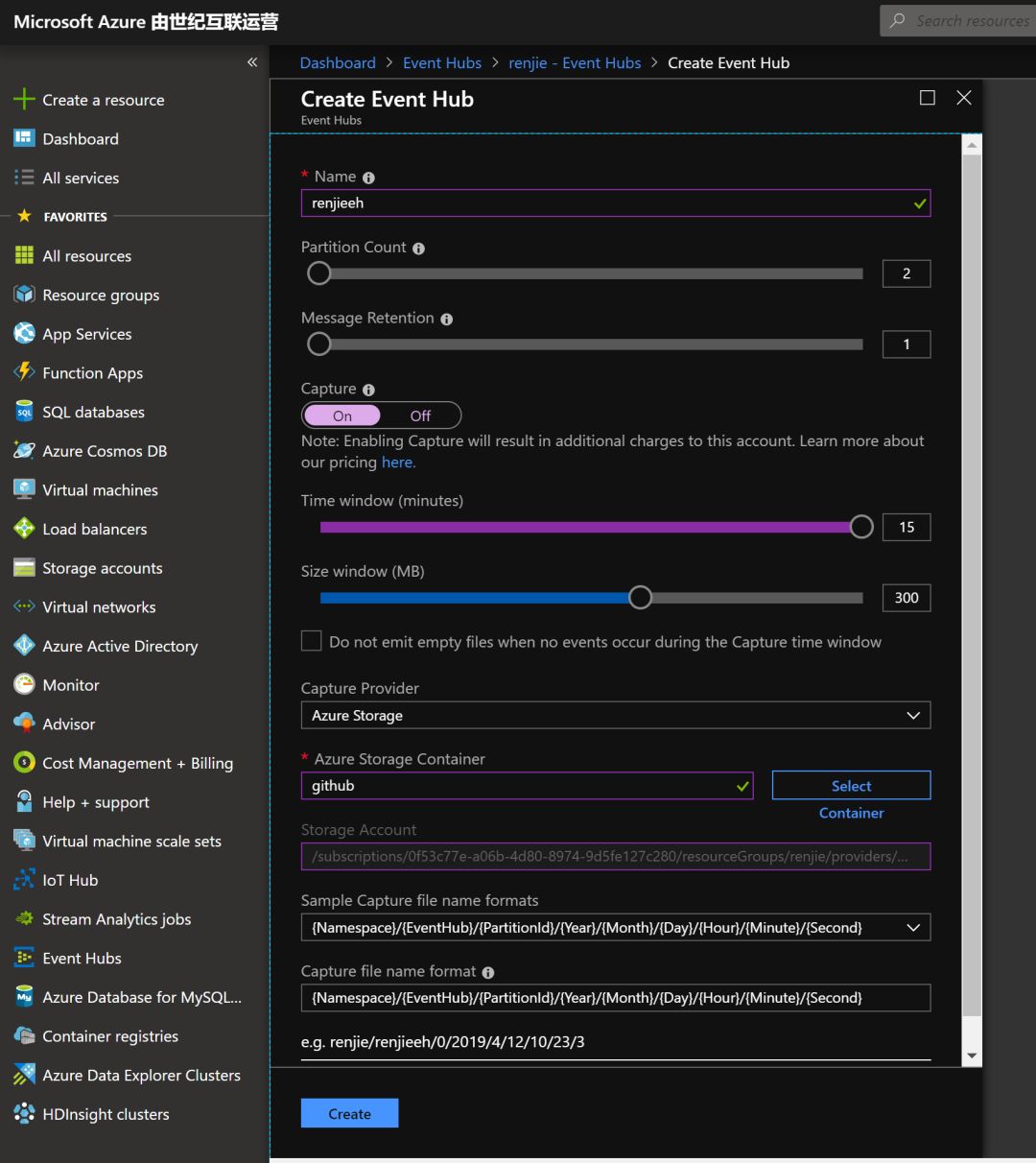Viewport: 1036px width, 1163px height.
Task: Click the HDInsight clusters icon
Action: pyautogui.click(x=24, y=1114)
